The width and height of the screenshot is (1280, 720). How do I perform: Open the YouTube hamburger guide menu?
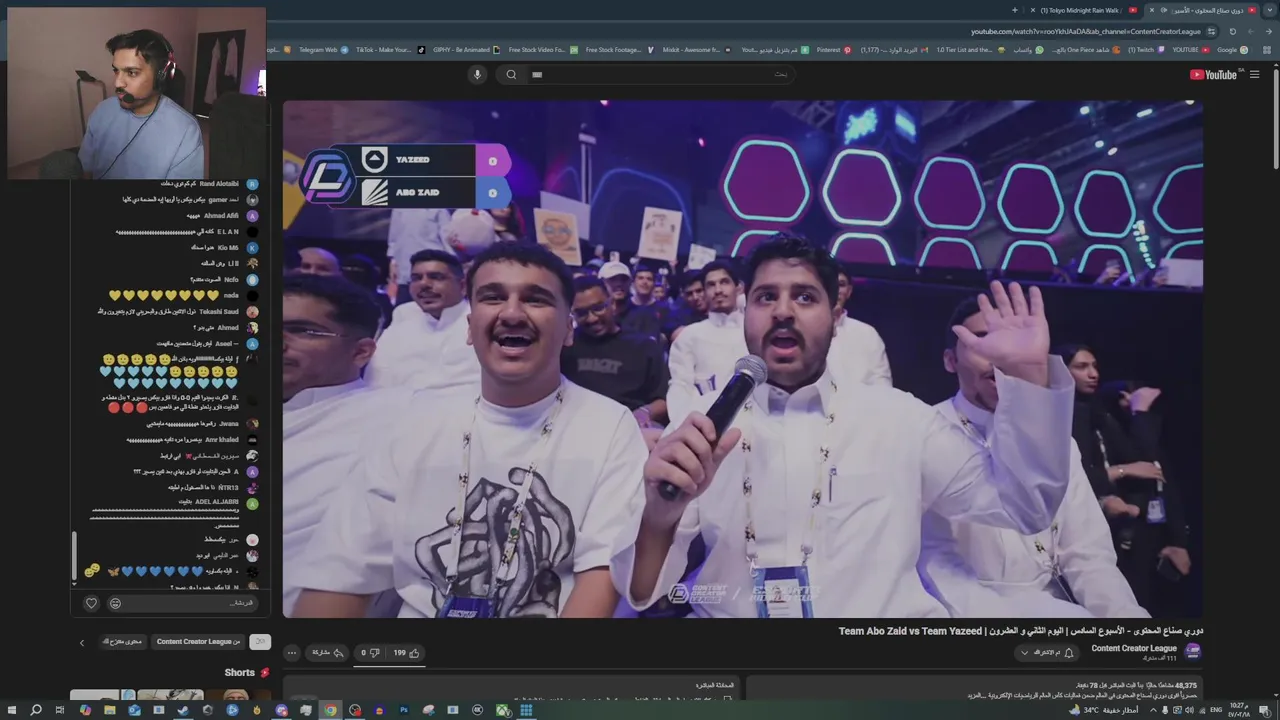(x=1255, y=75)
